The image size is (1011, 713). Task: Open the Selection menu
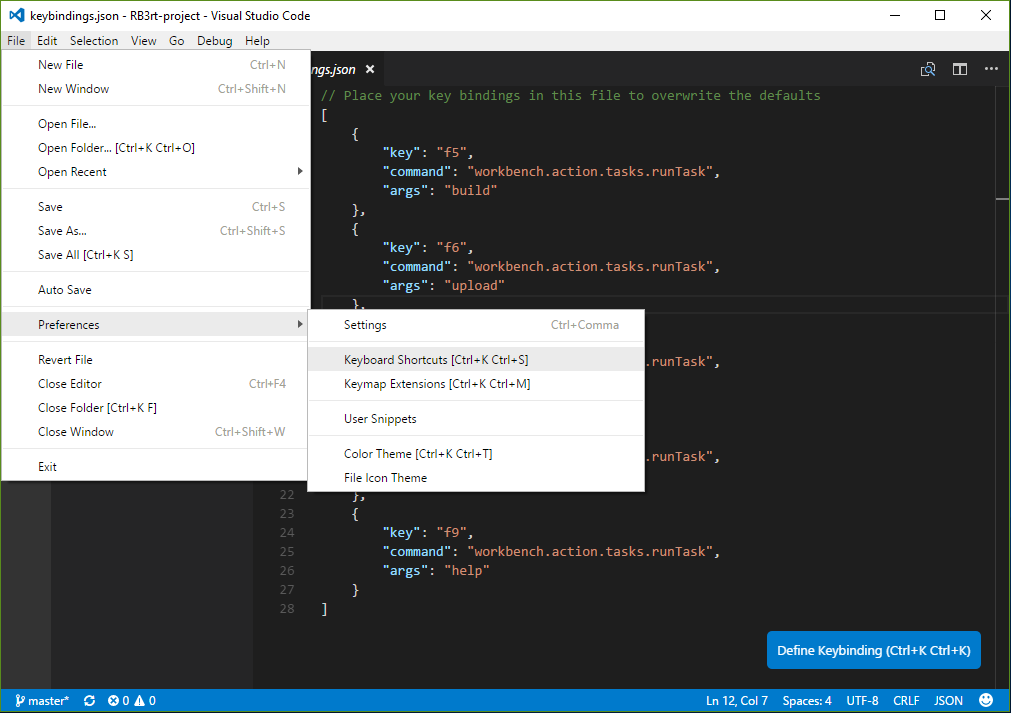[94, 41]
